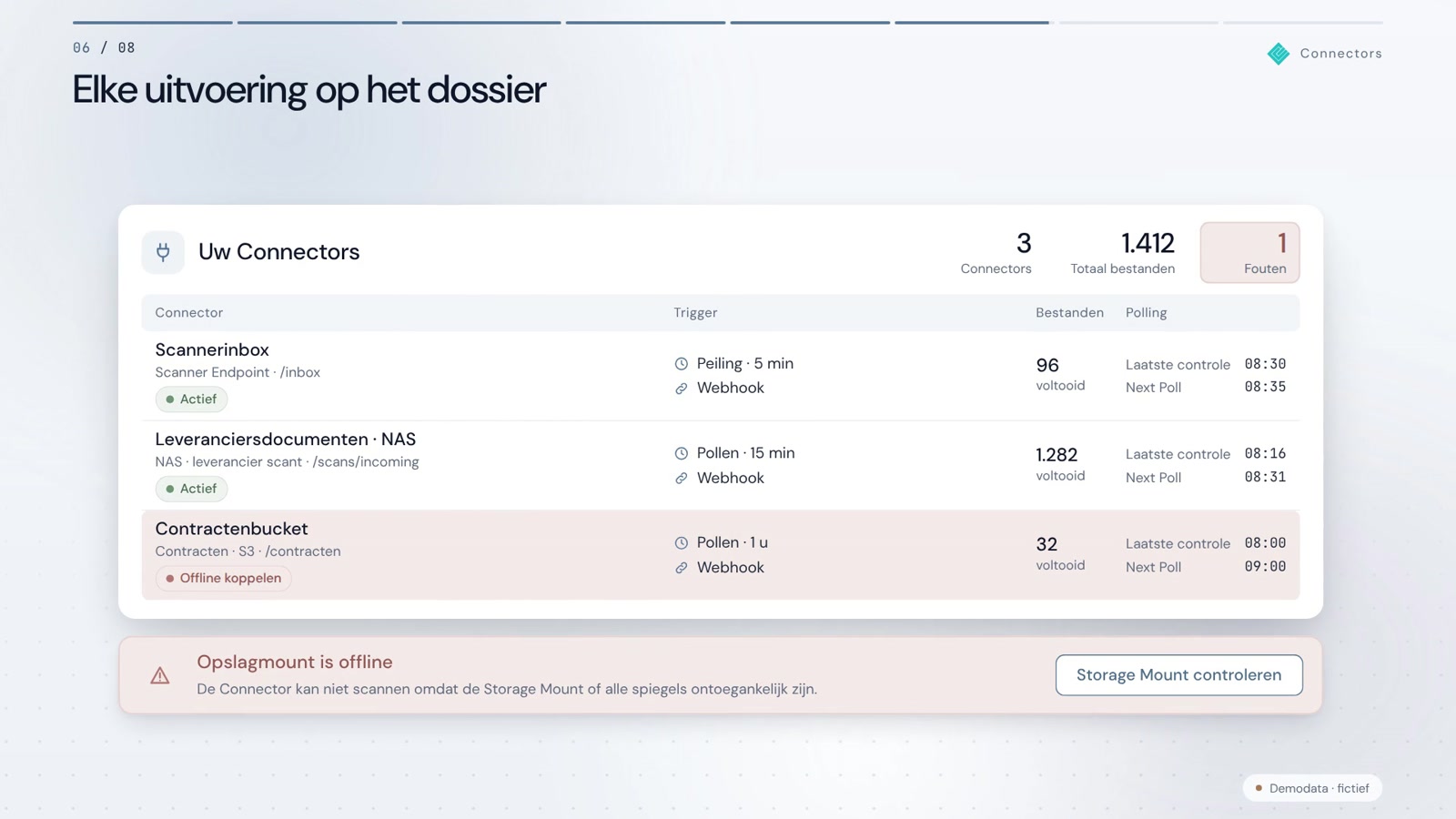
Task: Click the Next Poll time 09:00
Action: 1265,566
